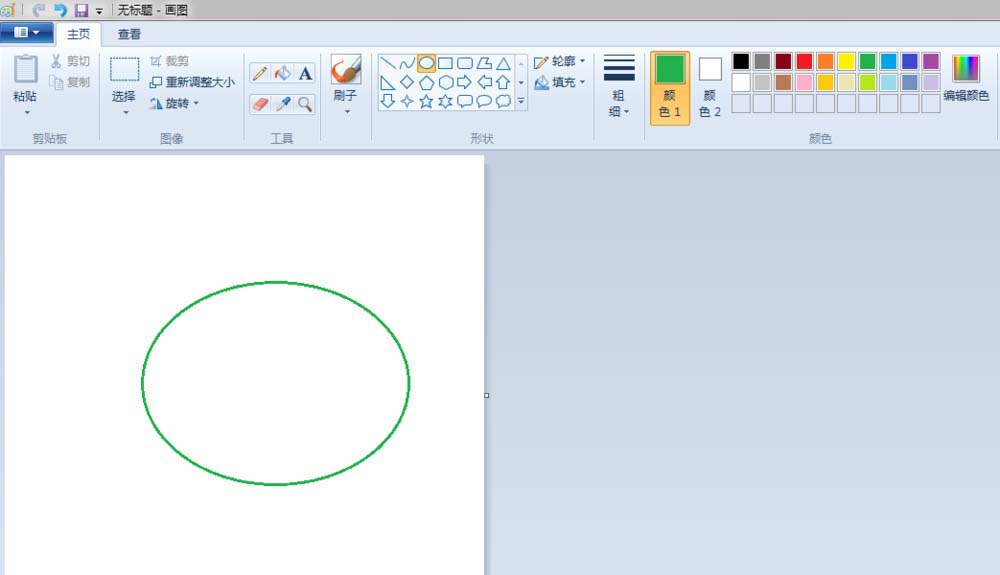Image resolution: width=1000 pixels, height=575 pixels.
Task: Choose the Right arrow shape
Action: (465, 82)
